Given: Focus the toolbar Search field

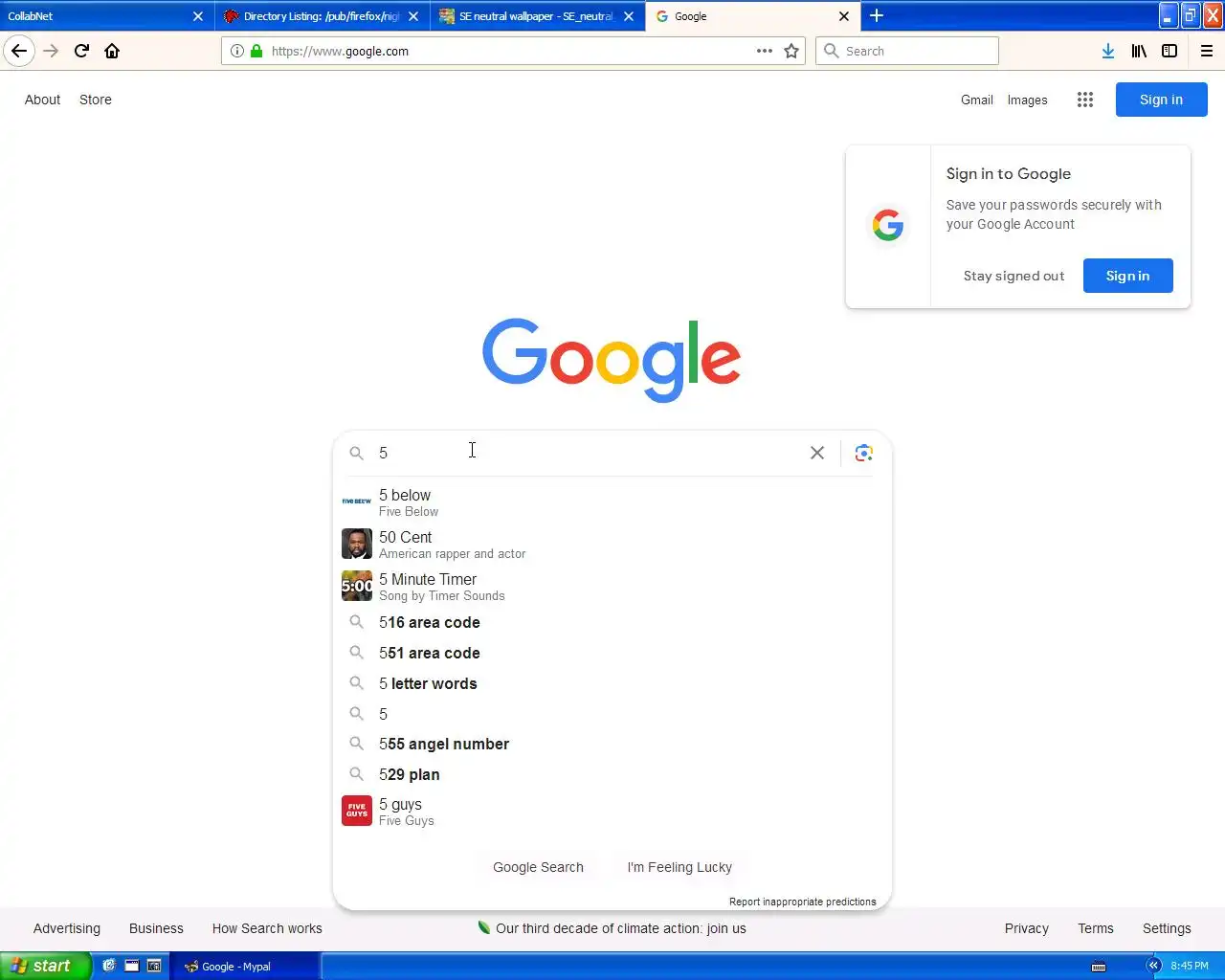Looking at the screenshot, I should click(x=907, y=51).
